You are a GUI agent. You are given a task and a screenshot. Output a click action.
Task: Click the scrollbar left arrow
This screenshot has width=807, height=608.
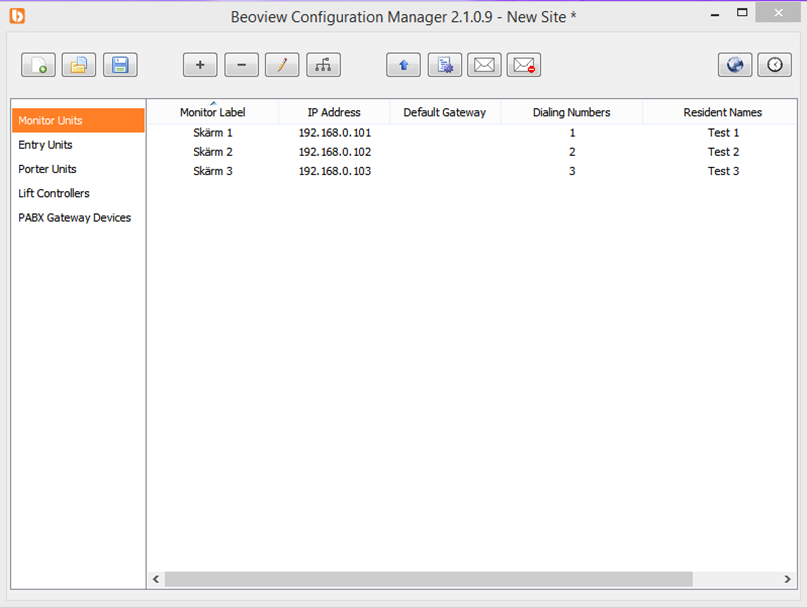coord(156,579)
